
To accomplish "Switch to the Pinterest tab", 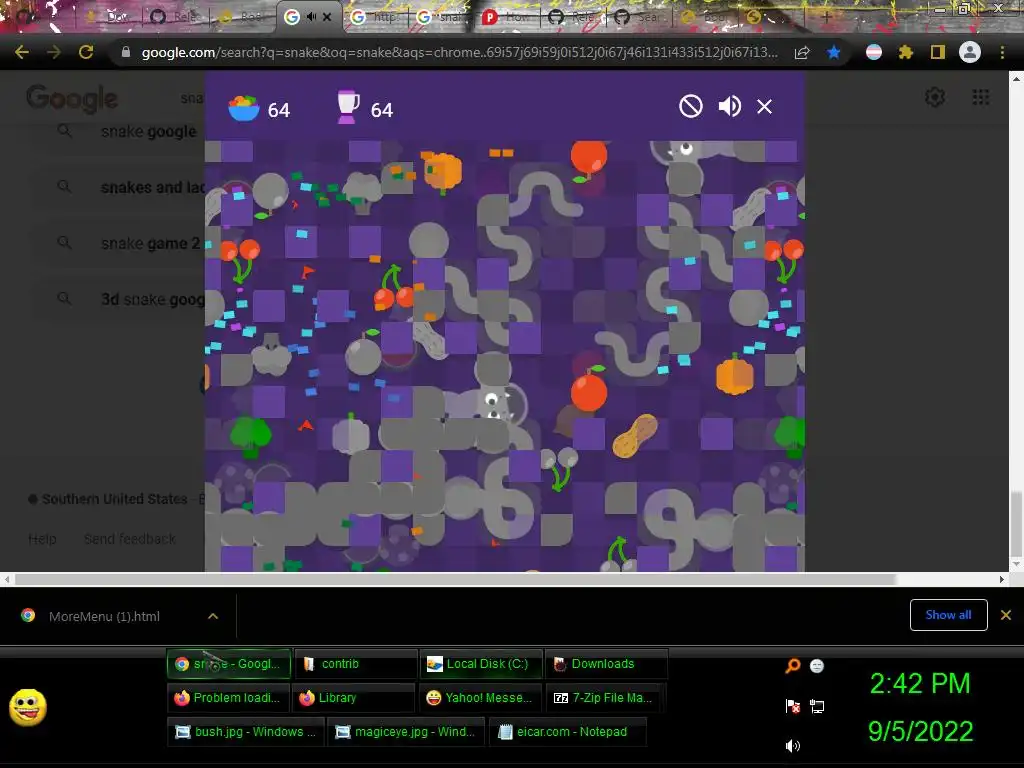I will 507,17.
